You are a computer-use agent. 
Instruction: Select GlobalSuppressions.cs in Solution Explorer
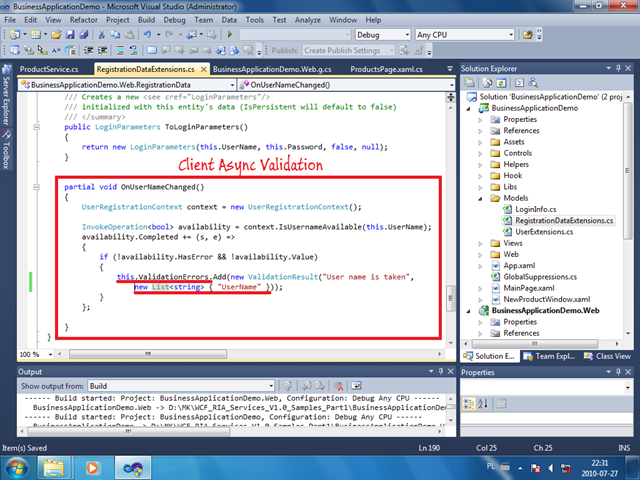(x=540, y=277)
